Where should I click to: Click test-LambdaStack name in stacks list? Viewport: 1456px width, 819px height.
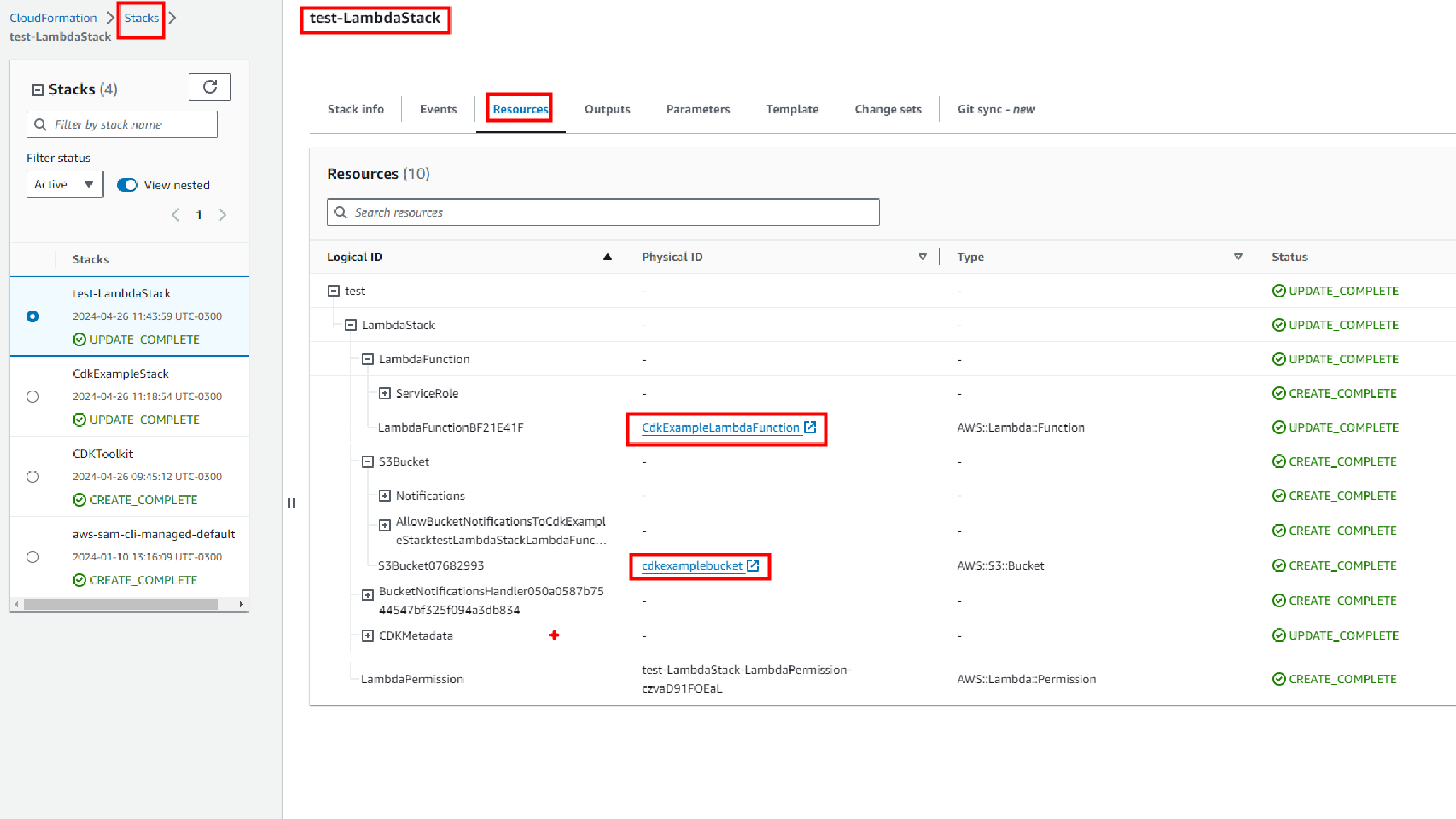[x=121, y=293]
